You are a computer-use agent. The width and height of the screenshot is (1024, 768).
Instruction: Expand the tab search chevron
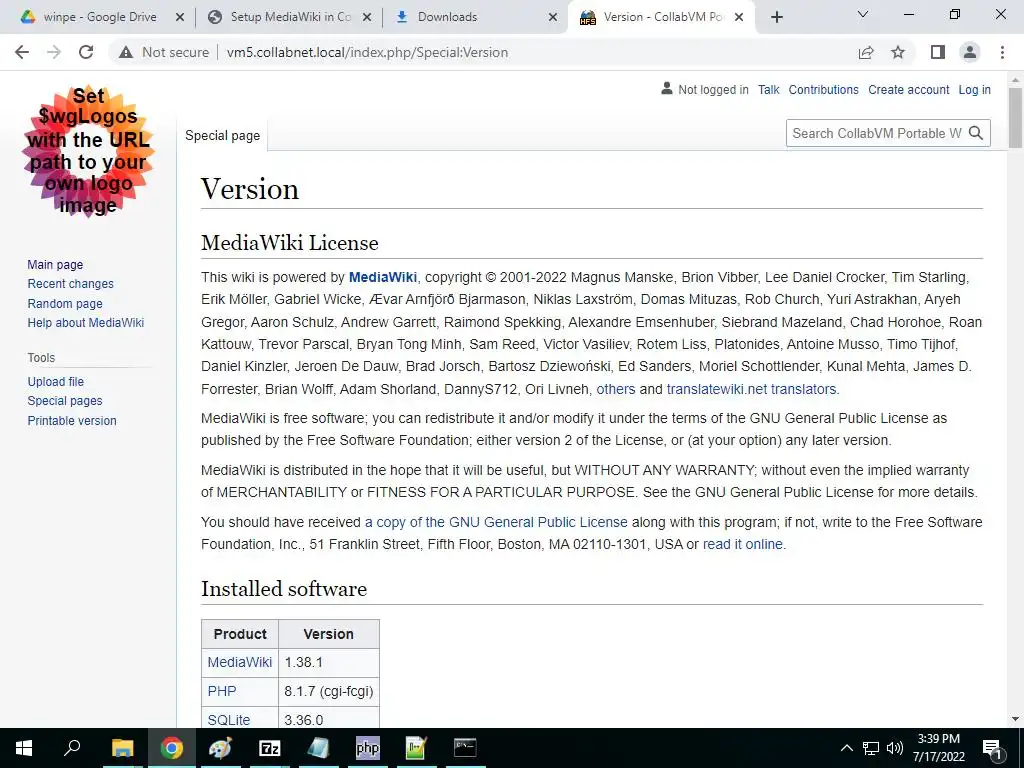(863, 14)
